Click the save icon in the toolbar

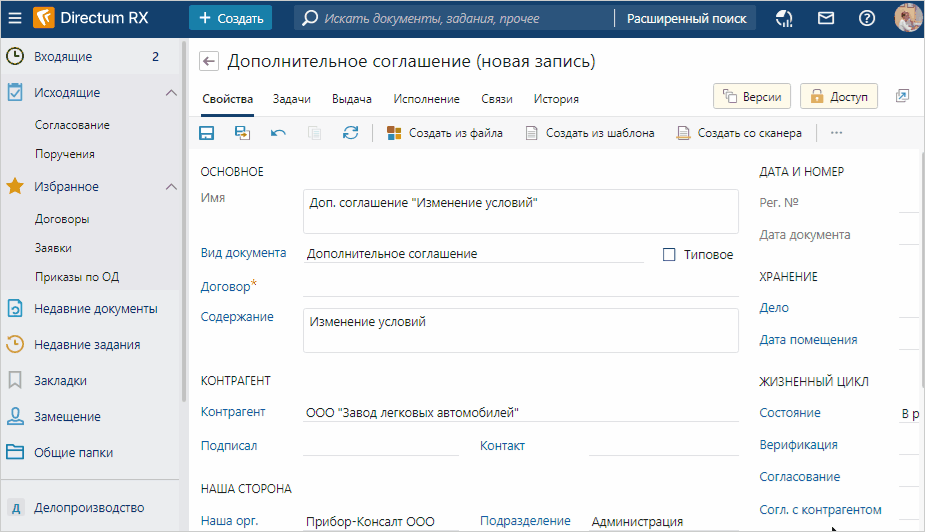pyautogui.click(x=207, y=133)
